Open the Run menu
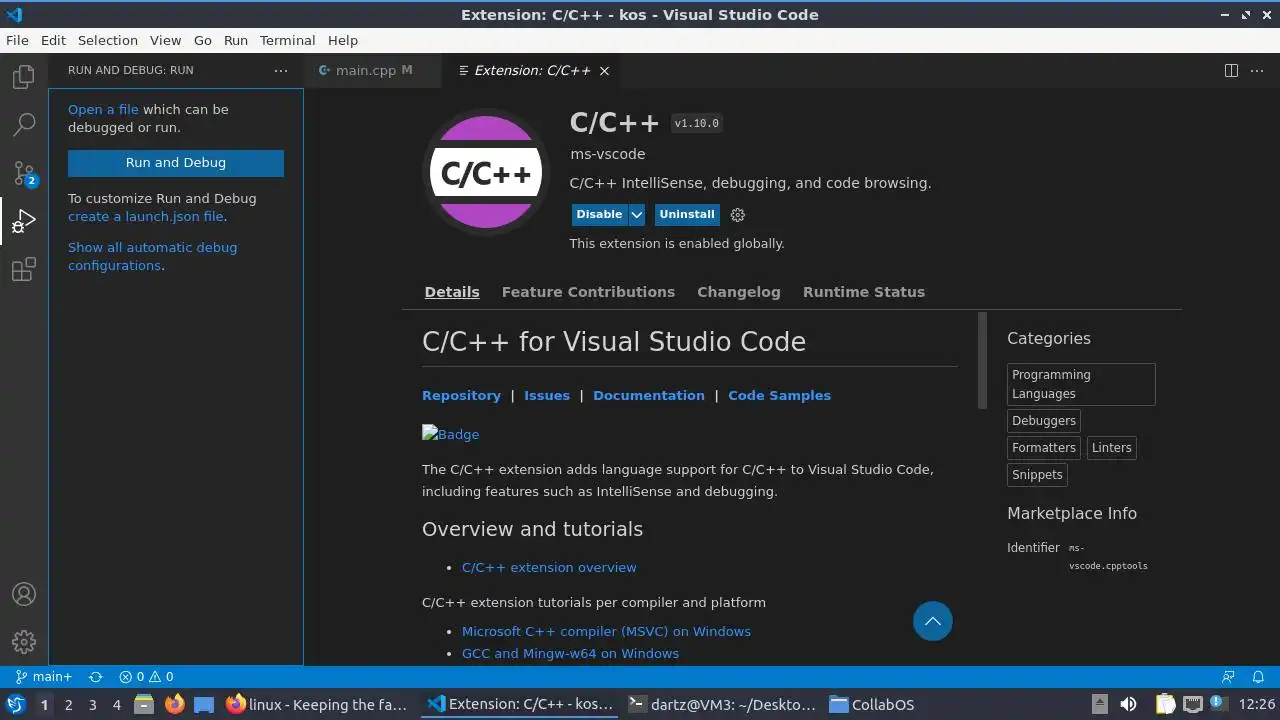 tap(236, 40)
